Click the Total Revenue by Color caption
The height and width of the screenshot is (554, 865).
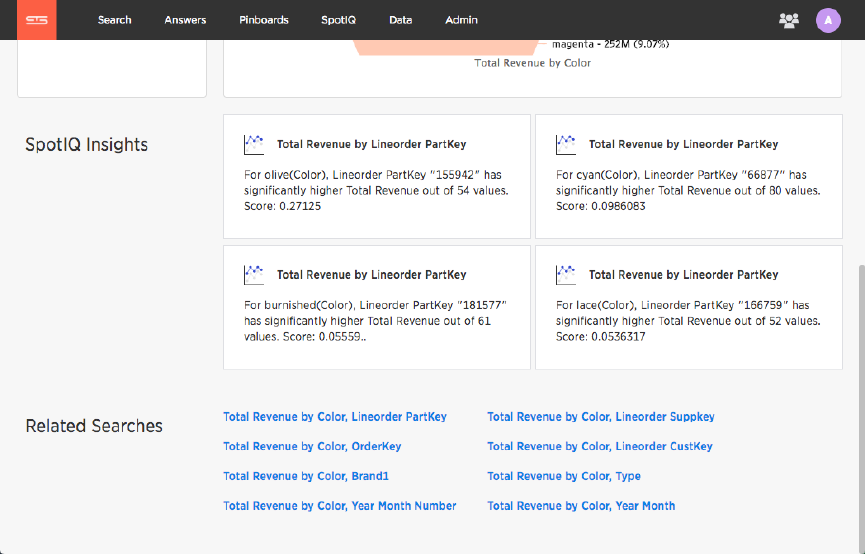pyautogui.click(x=532, y=63)
